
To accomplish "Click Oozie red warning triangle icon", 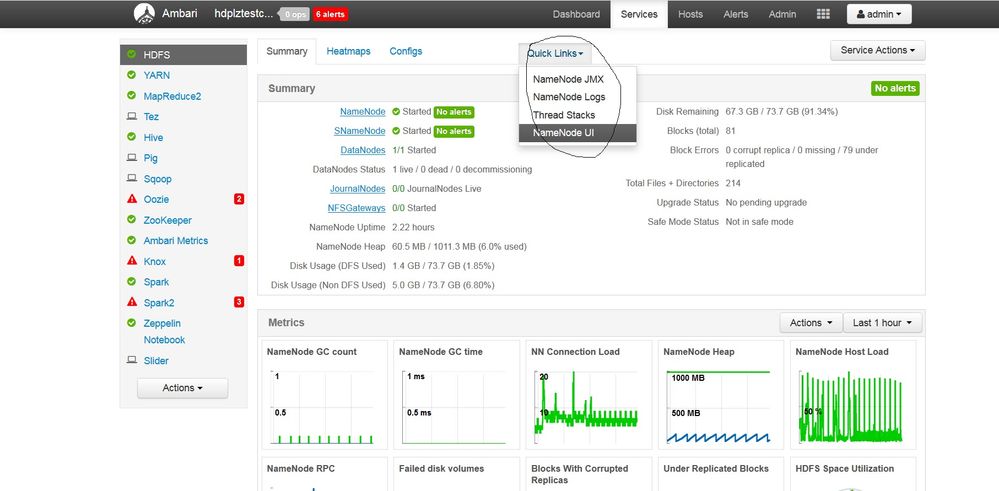I will click(132, 199).
